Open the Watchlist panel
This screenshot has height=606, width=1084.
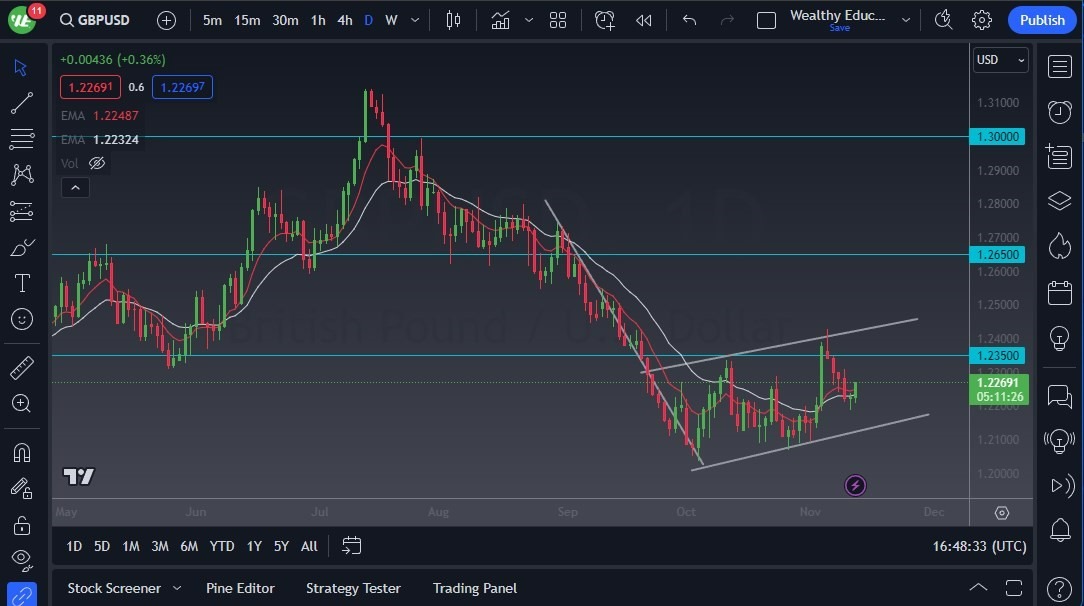tap(1059, 67)
